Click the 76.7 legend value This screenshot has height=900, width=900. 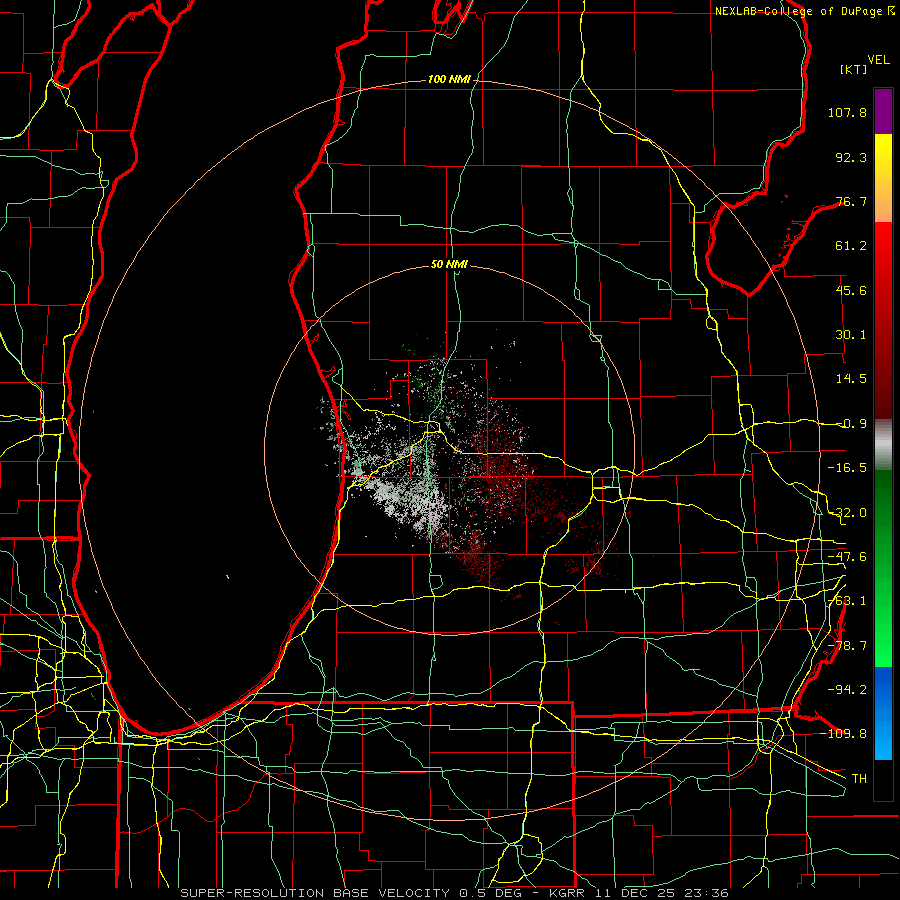pyautogui.click(x=851, y=201)
